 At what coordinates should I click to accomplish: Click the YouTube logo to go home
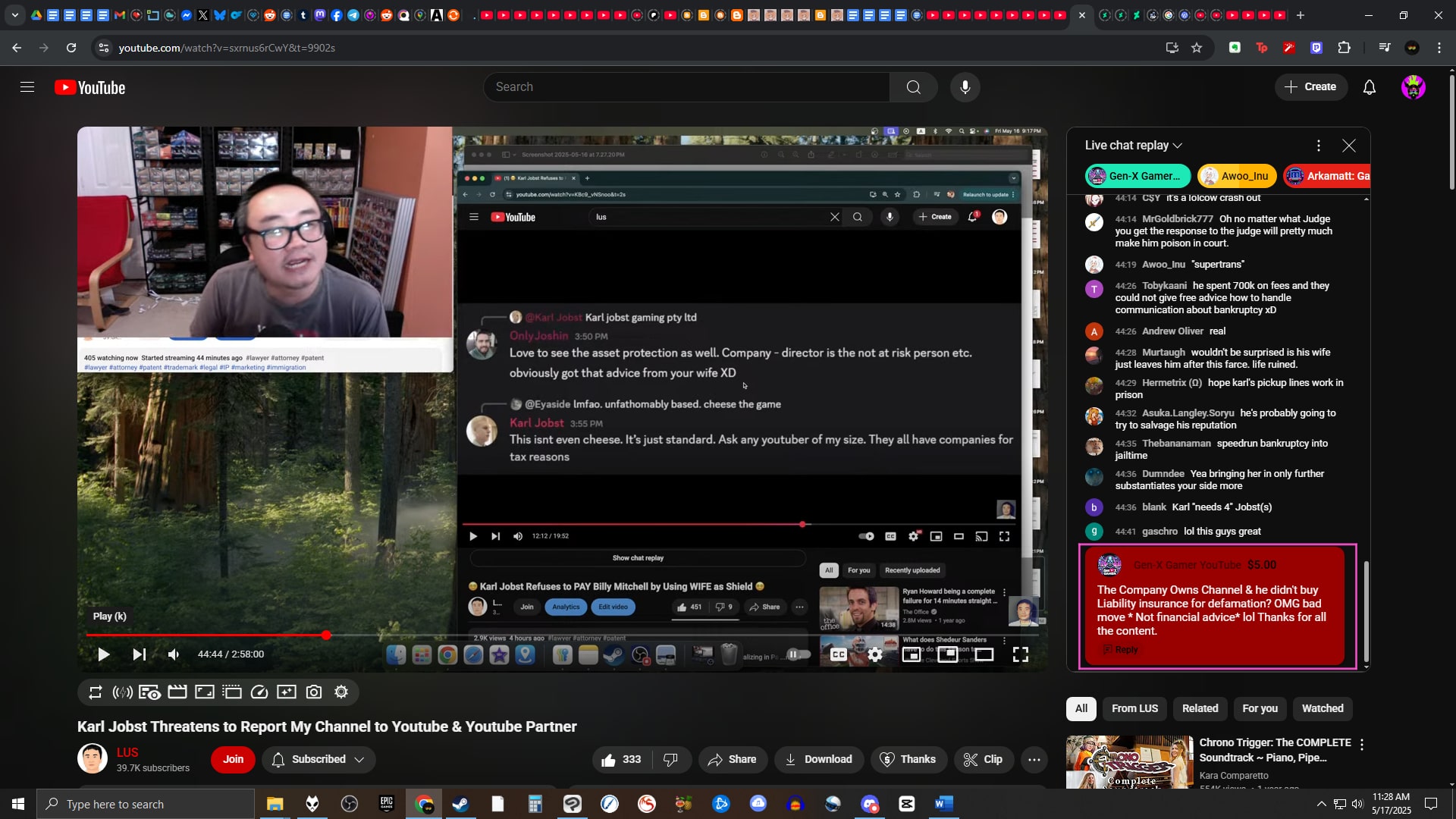pos(89,88)
